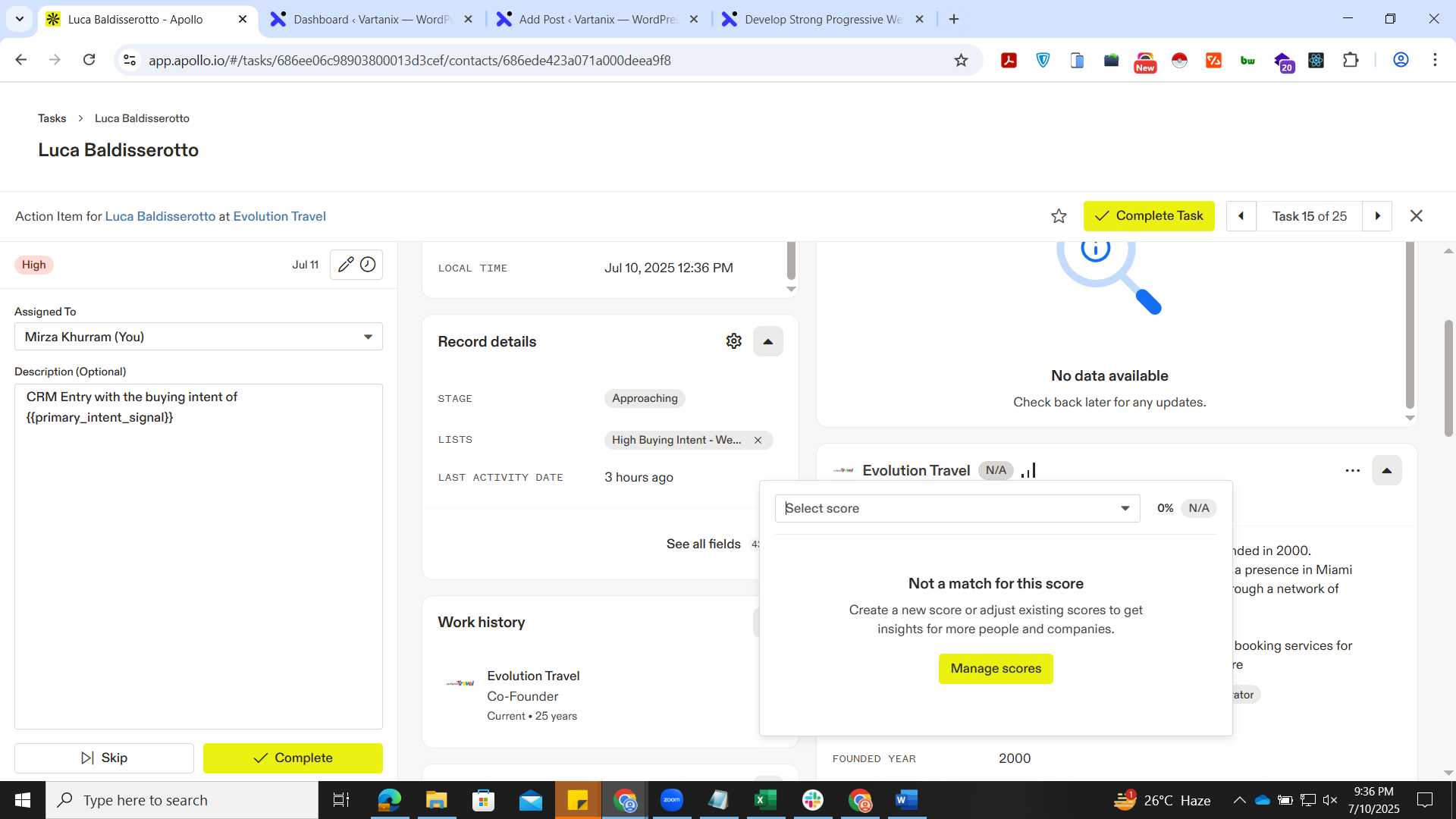
Task: Open the Select score dropdown
Action: point(957,508)
